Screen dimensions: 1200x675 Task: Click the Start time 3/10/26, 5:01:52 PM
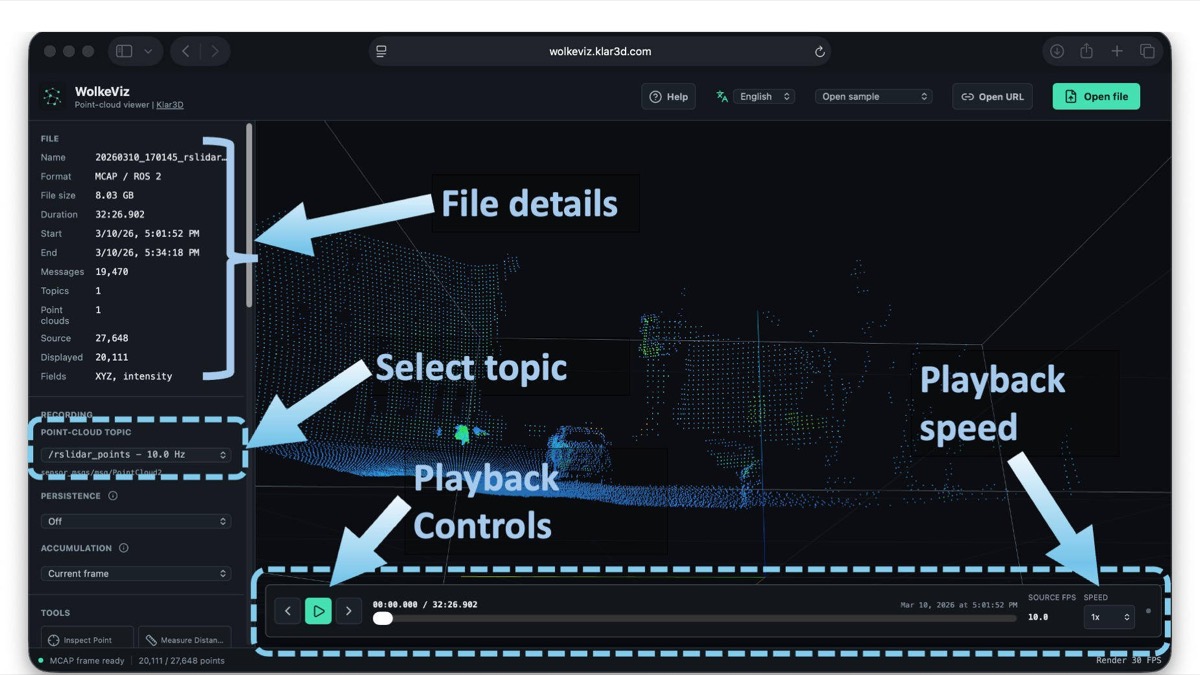(x=147, y=233)
